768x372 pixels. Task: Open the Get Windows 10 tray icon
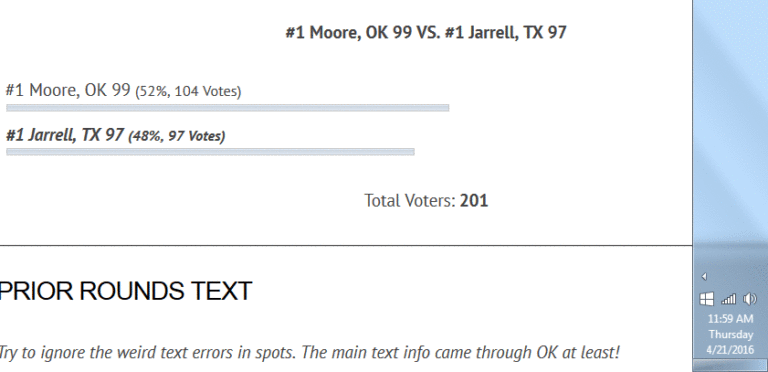(x=706, y=299)
